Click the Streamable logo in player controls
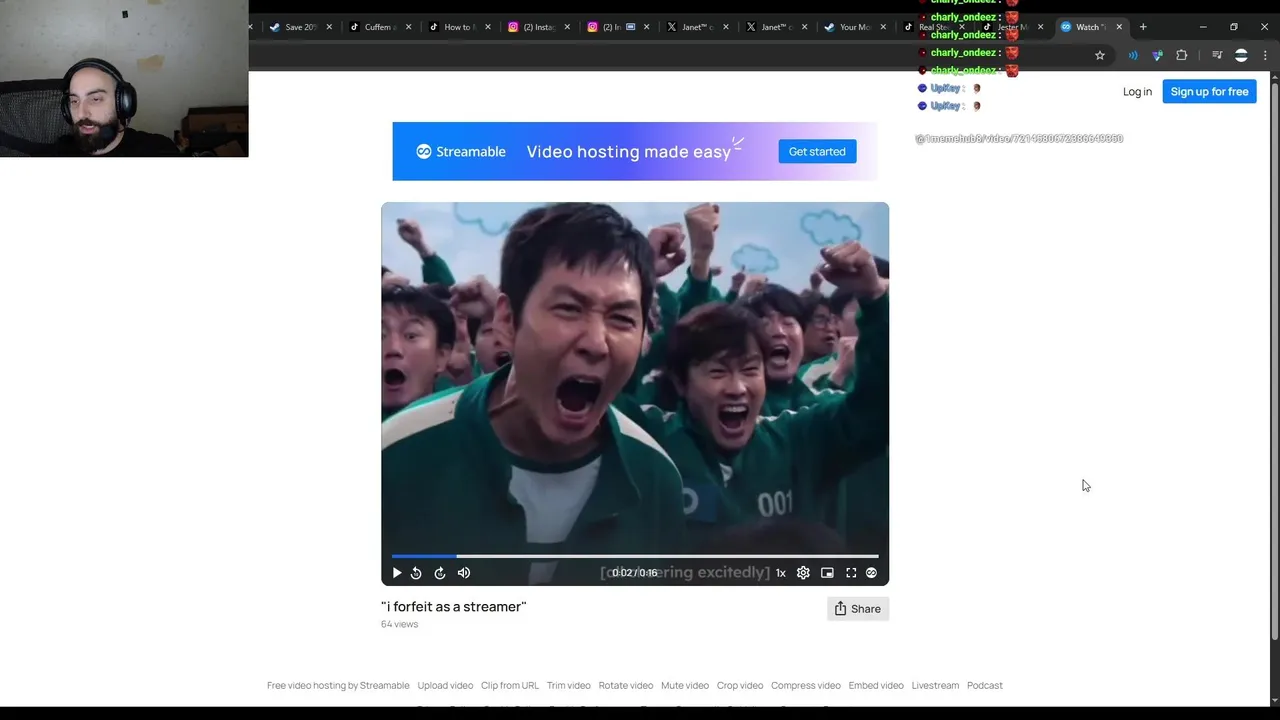The width and height of the screenshot is (1280, 720). (x=871, y=573)
